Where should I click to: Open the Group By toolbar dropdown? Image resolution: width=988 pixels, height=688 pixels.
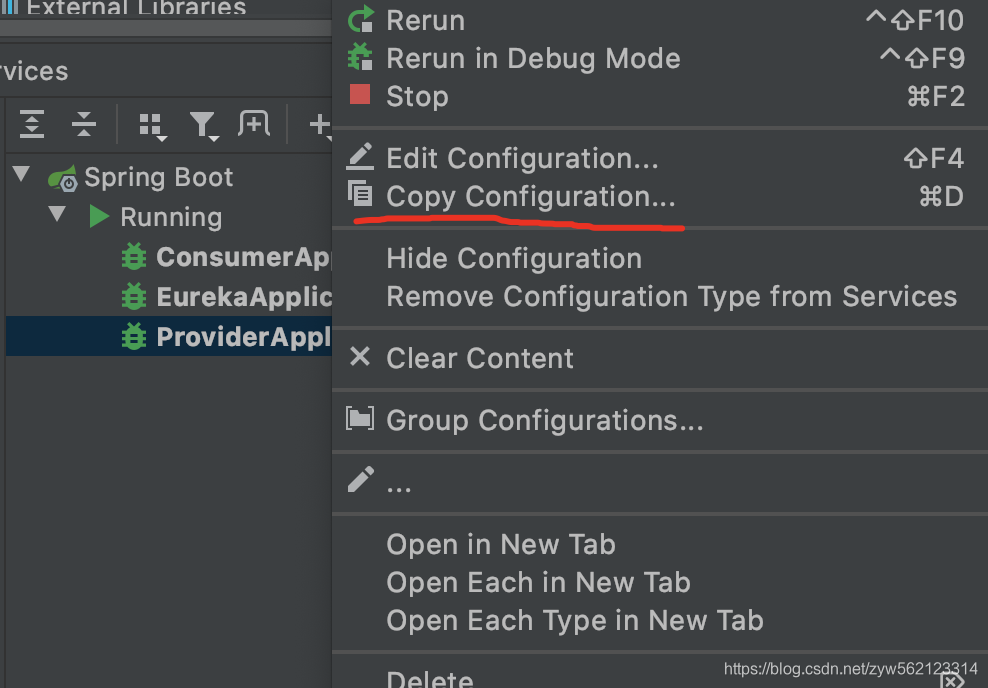[153, 127]
